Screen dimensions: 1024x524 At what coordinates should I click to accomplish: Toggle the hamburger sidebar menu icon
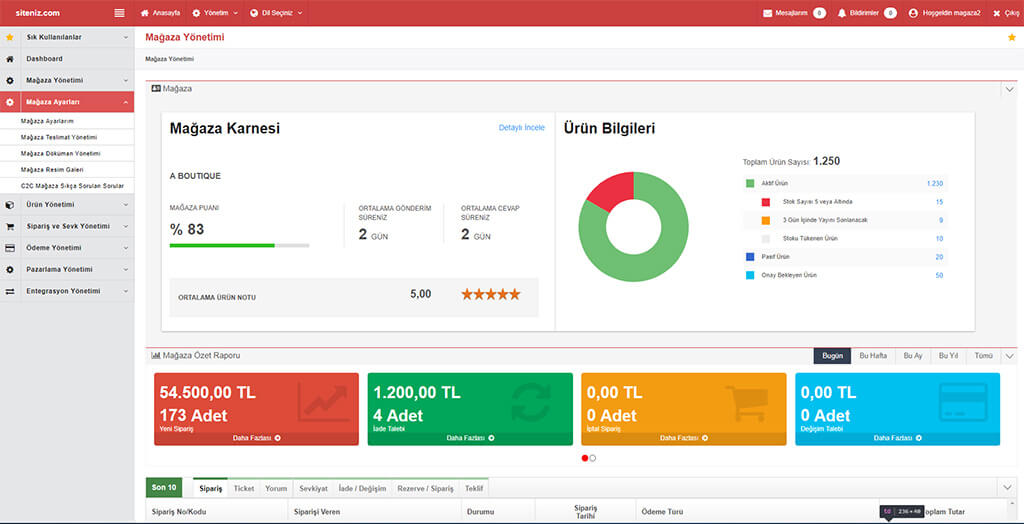(x=119, y=12)
